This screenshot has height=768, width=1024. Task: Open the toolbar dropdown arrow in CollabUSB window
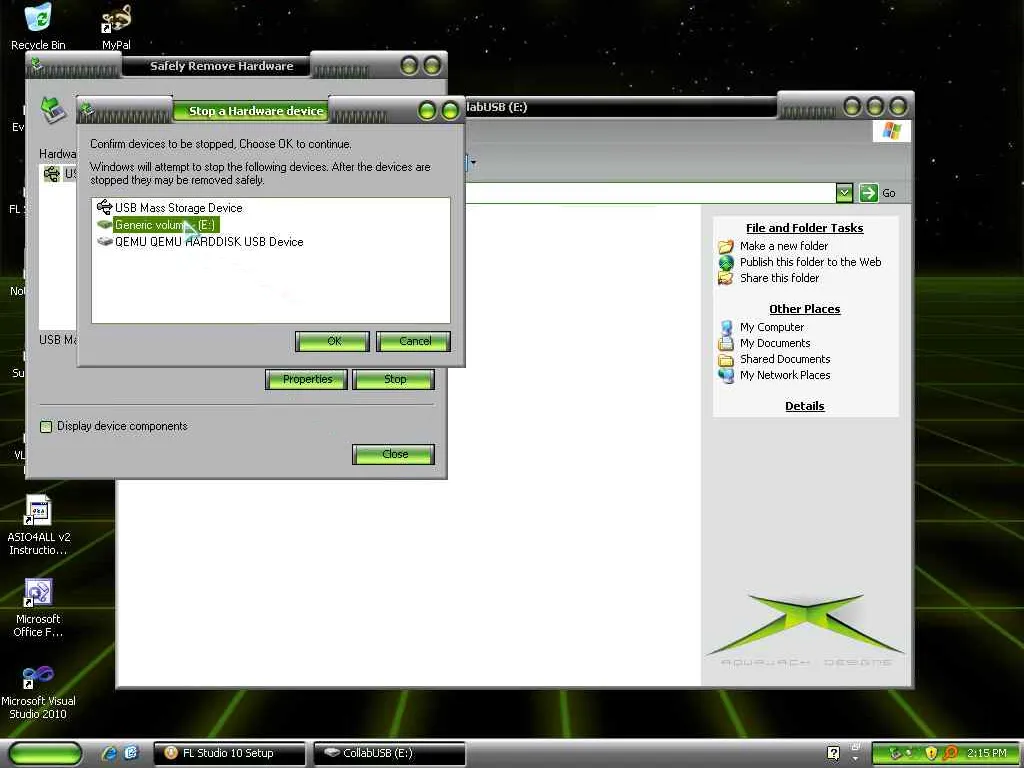(x=473, y=163)
